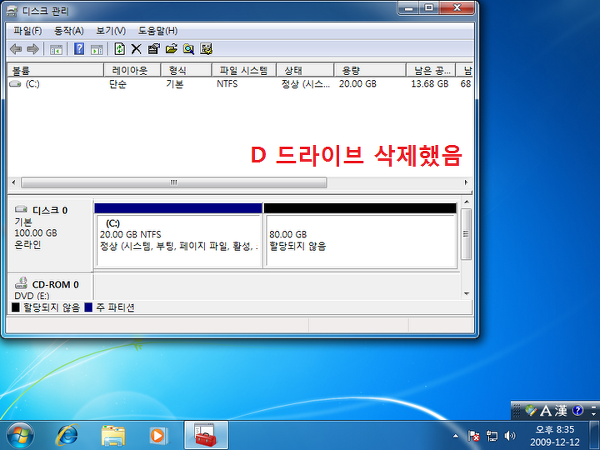
Task: Click the horizontal scrollbar right arrow
Action: click(466, 183)
